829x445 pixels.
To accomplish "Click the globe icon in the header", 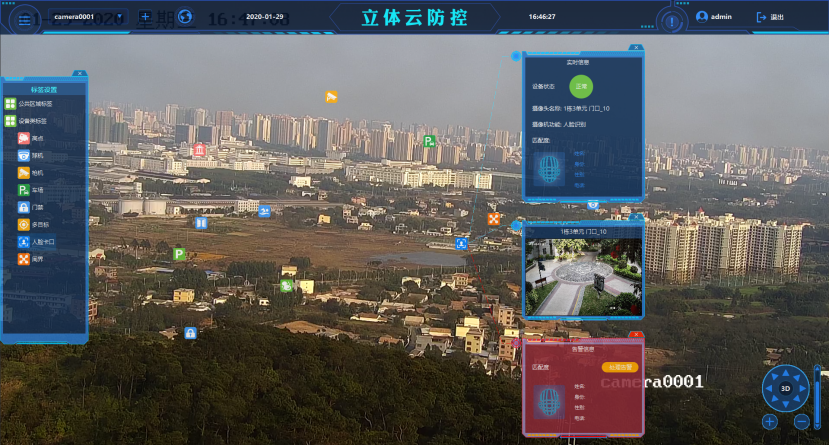I will (185, 17).
